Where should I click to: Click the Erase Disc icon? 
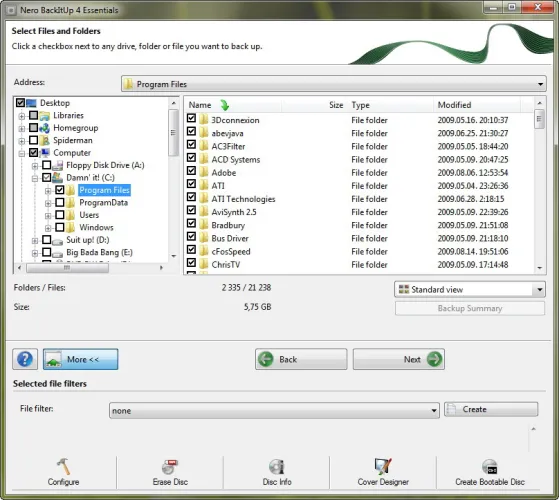170,467
